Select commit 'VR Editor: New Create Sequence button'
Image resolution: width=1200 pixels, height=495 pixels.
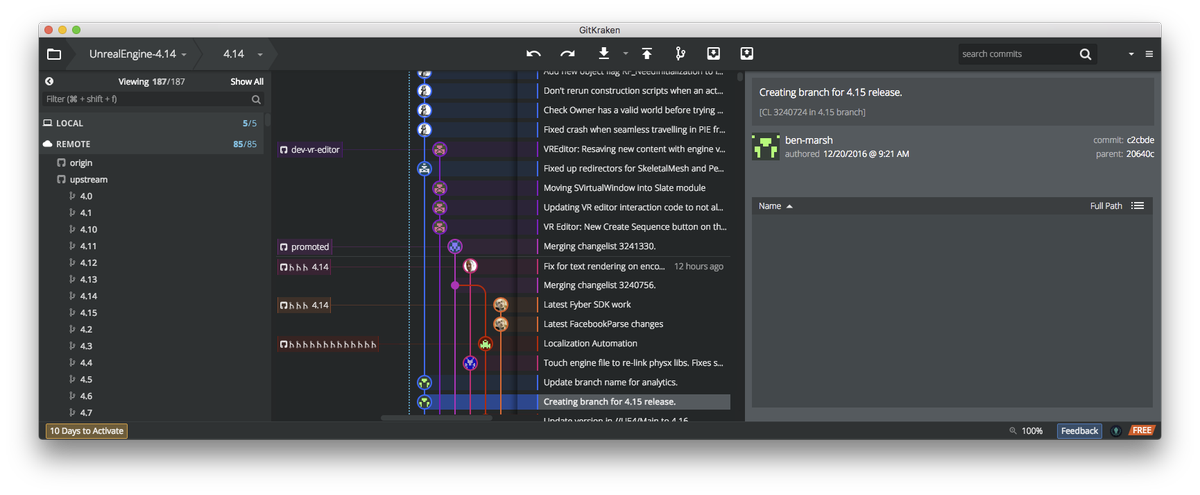click(x=633, y=227)
